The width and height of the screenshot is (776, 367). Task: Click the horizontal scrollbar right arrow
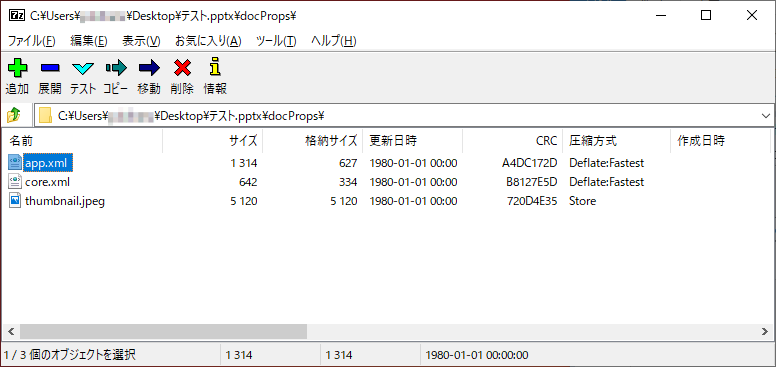[x=766, y=331]
